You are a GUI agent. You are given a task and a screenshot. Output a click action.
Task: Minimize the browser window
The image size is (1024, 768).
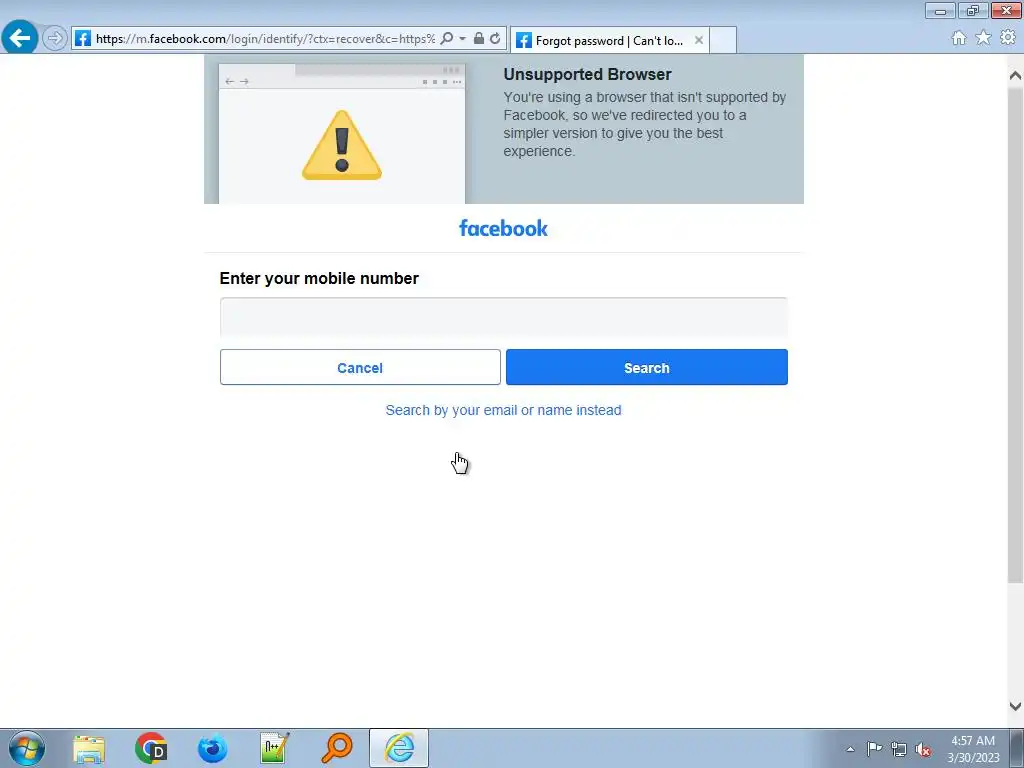[940, 11]
